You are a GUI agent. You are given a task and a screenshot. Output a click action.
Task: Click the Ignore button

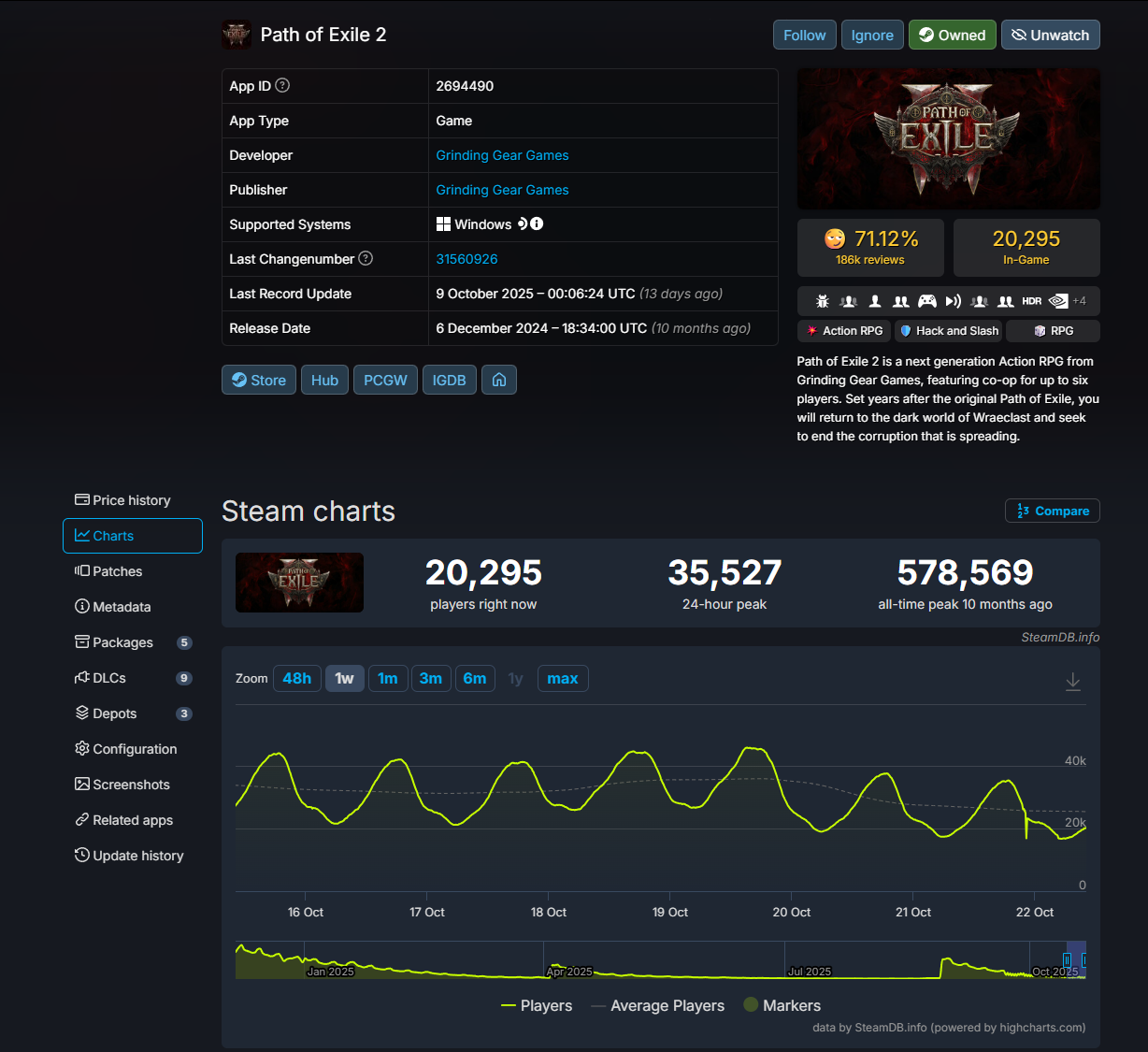[x=872, y=35]
